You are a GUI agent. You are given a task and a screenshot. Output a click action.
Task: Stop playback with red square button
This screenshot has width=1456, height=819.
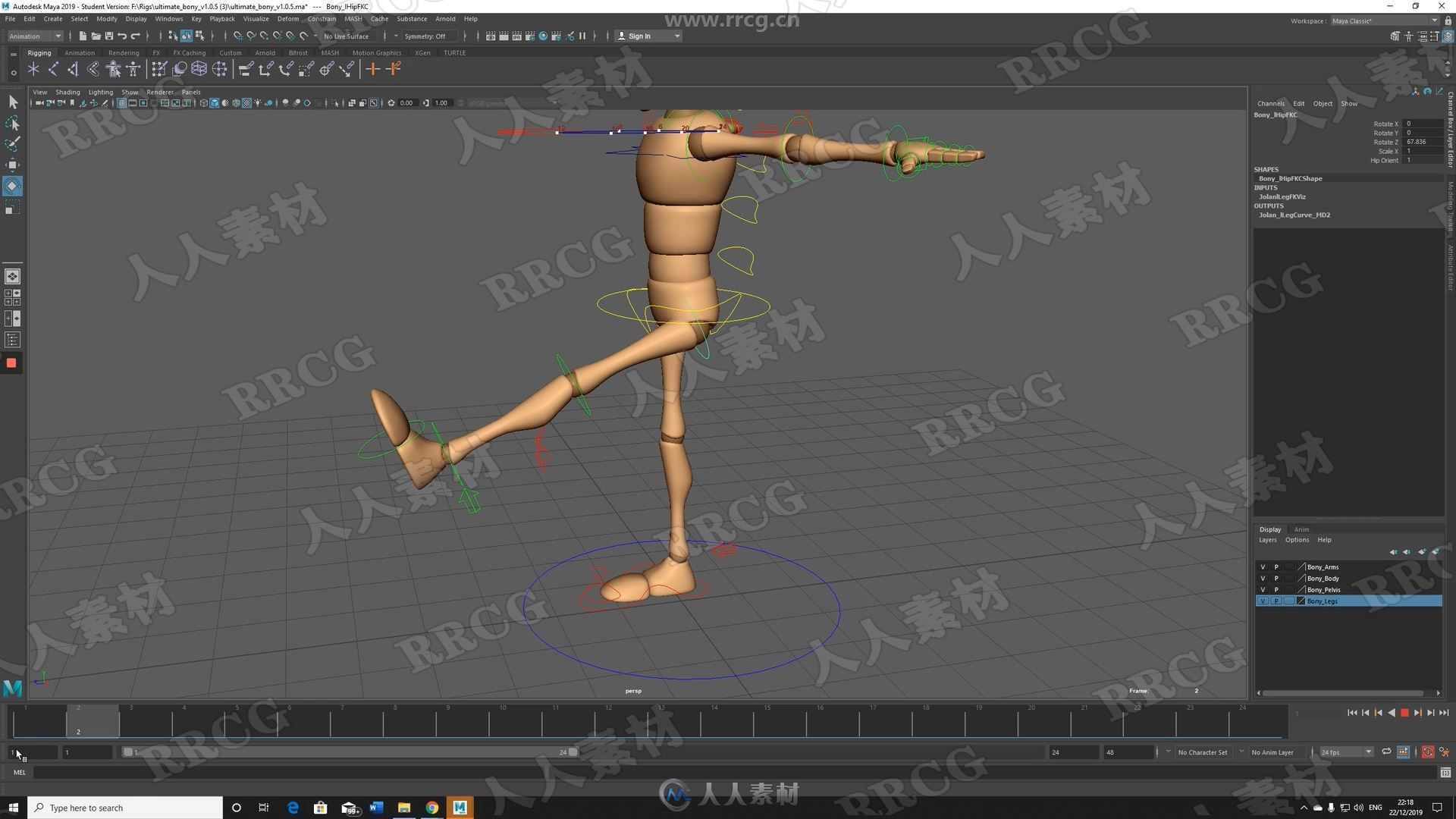coord(1404,712)
